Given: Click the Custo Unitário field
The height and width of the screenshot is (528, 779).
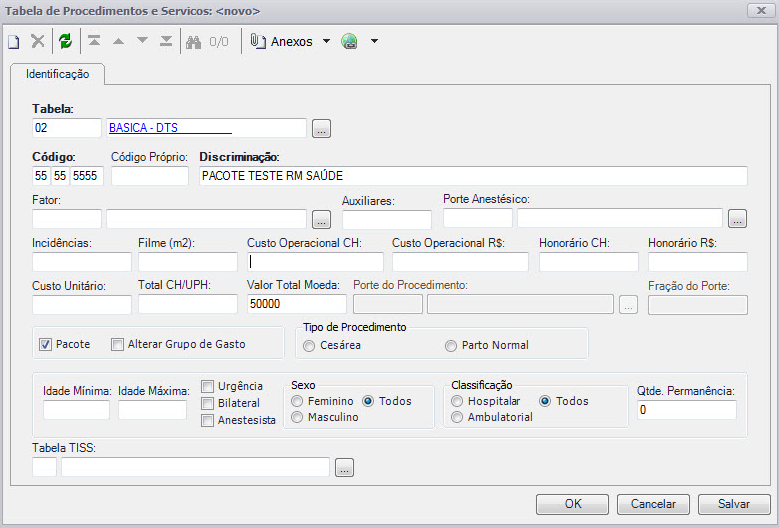Looking at the screenshot, I should click(x=82, y=304).
